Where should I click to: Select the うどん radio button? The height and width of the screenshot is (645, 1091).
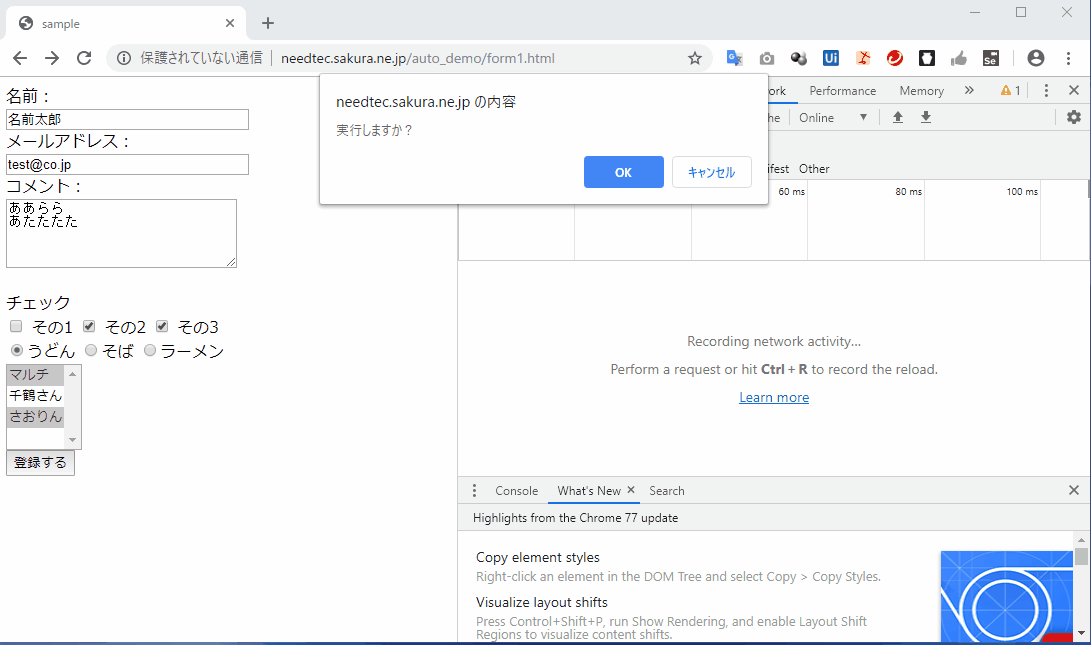tap(17, 350)
